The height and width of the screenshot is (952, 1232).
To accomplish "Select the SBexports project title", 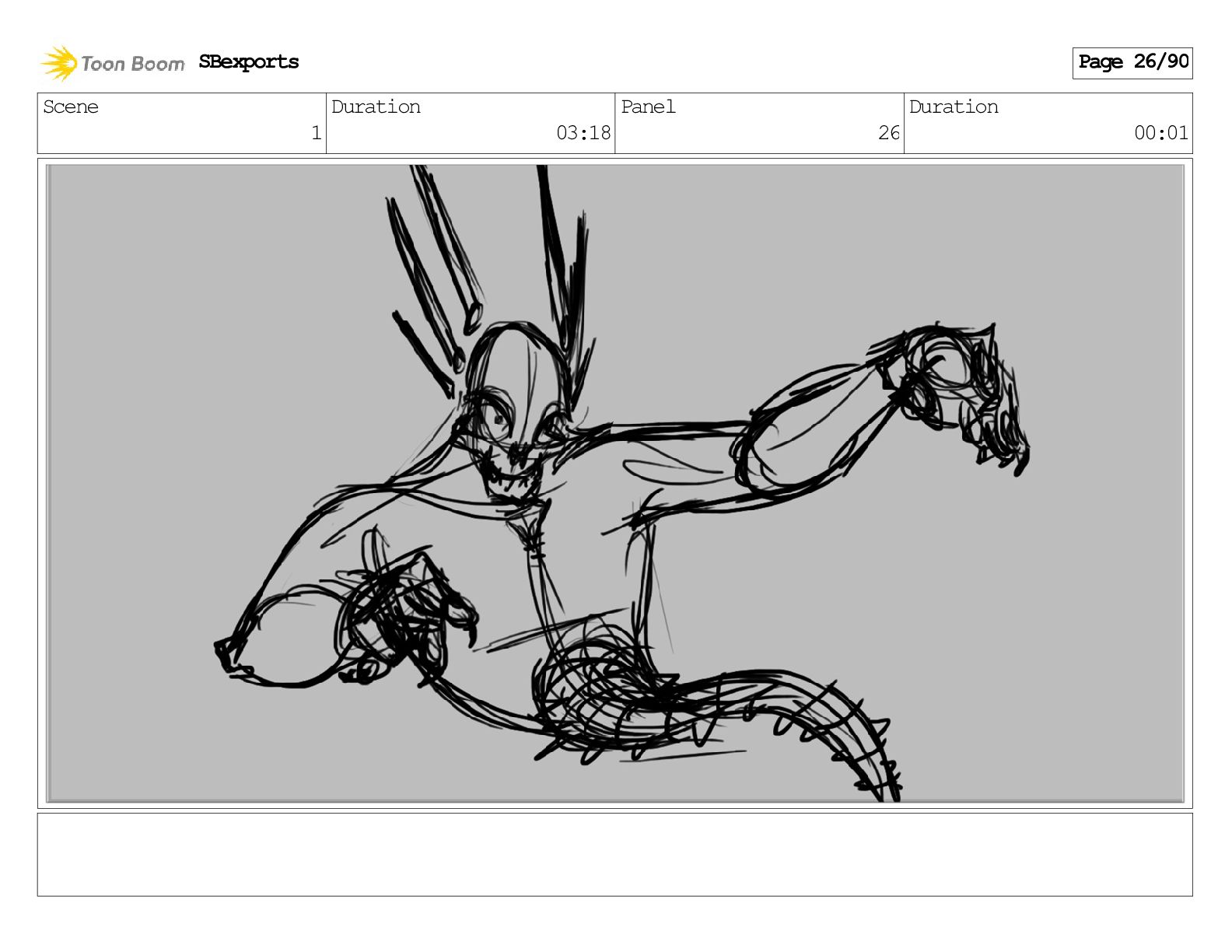I will pos(248,62).
